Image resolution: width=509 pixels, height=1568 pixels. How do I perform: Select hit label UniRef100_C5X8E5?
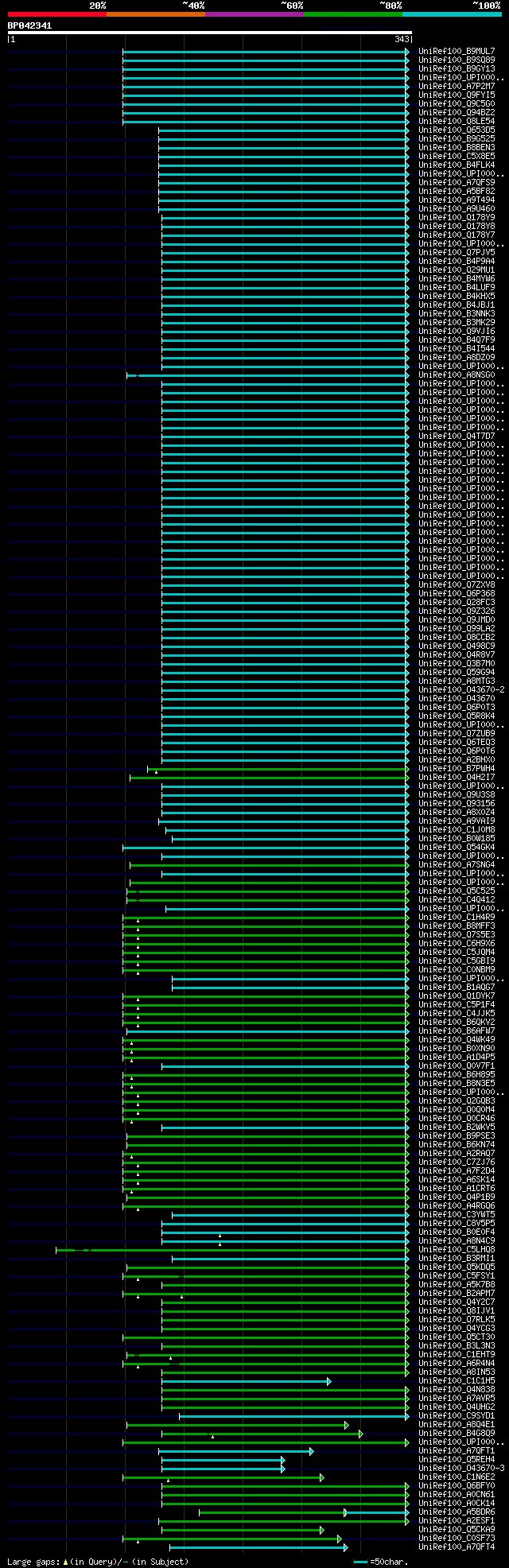(457, 157)
